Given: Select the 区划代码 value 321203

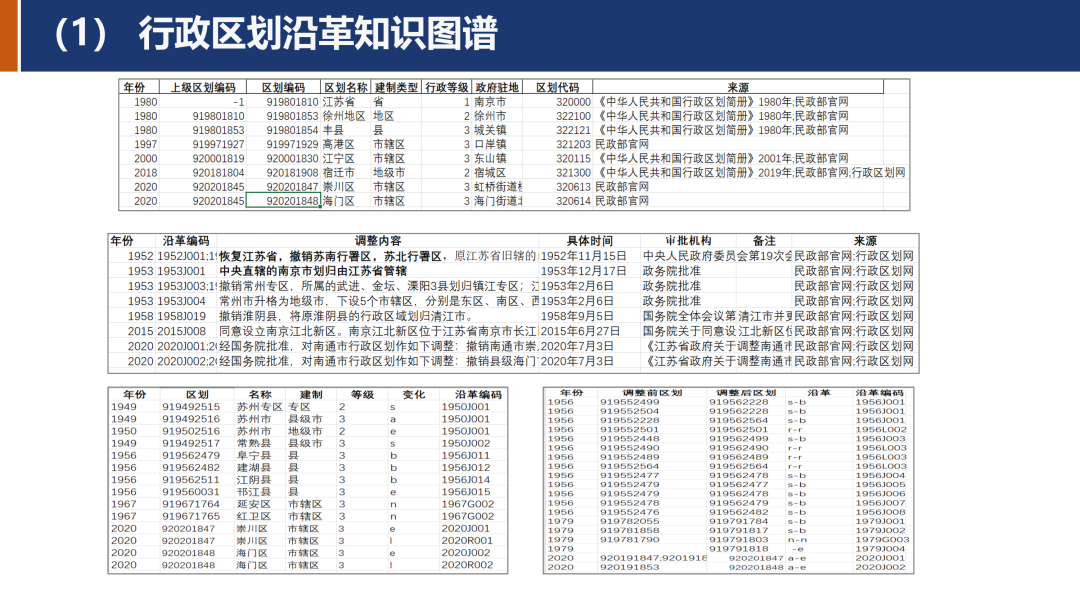Looking at the screenshot, I should tap(573, 144).
